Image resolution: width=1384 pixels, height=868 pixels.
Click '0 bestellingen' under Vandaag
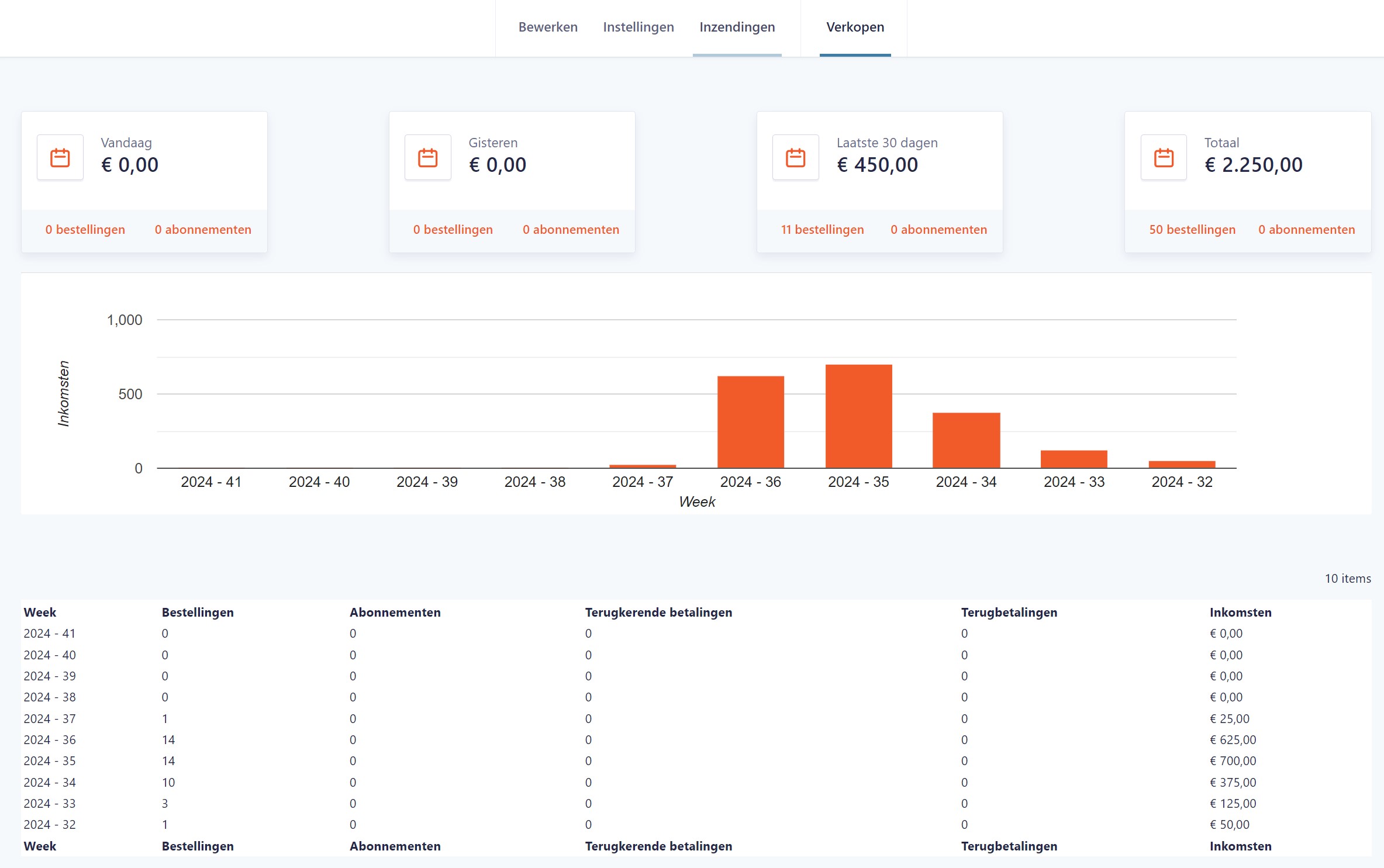pyautogui.click(x=85, y=230)
